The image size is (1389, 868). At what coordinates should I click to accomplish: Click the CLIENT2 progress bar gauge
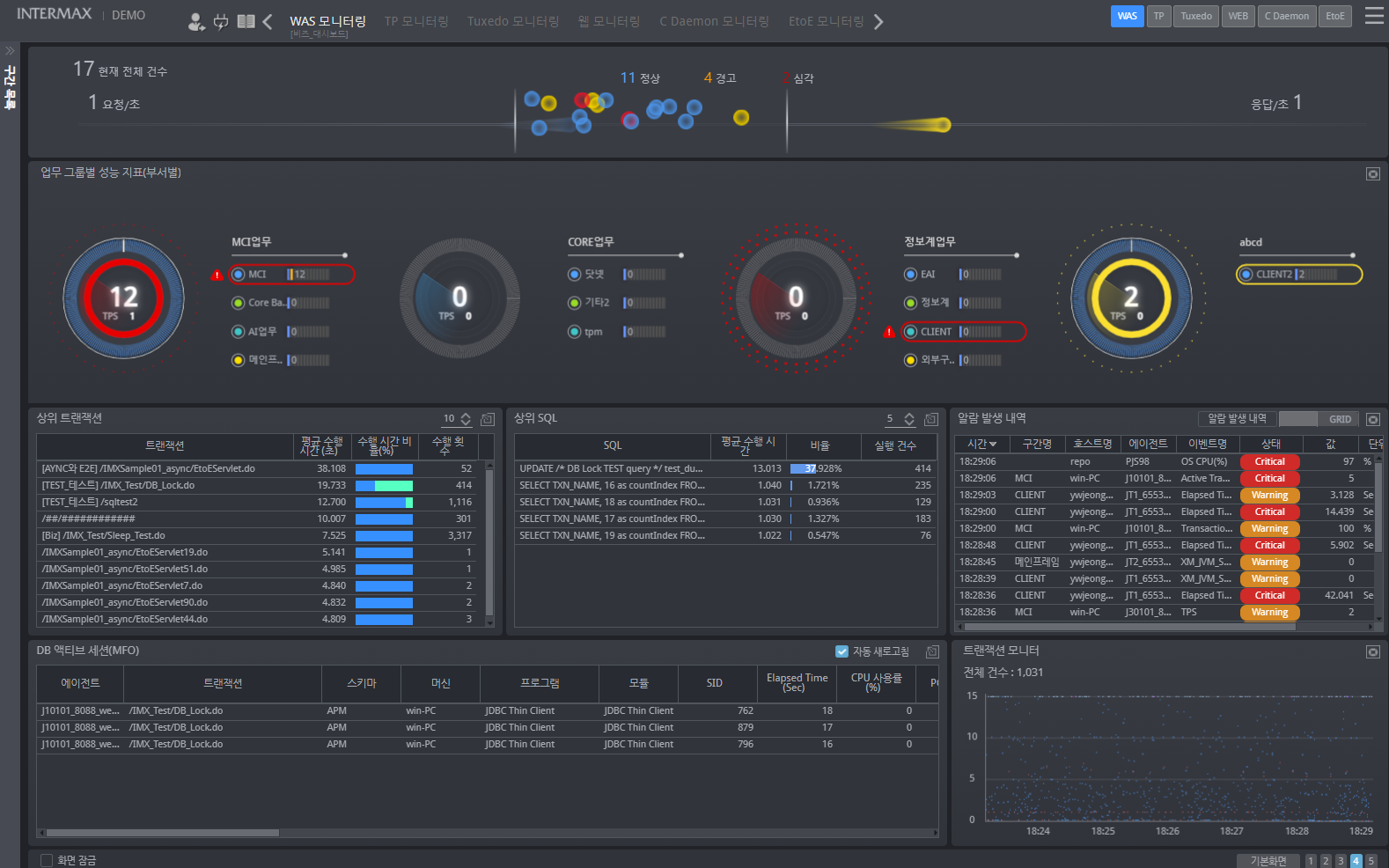[x=1318, y=275]
